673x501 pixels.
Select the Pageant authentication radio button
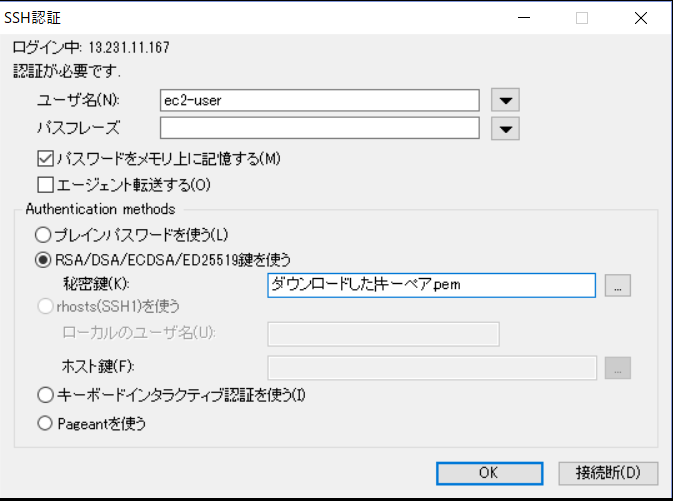pyautogui.click(x=45, y=424)
